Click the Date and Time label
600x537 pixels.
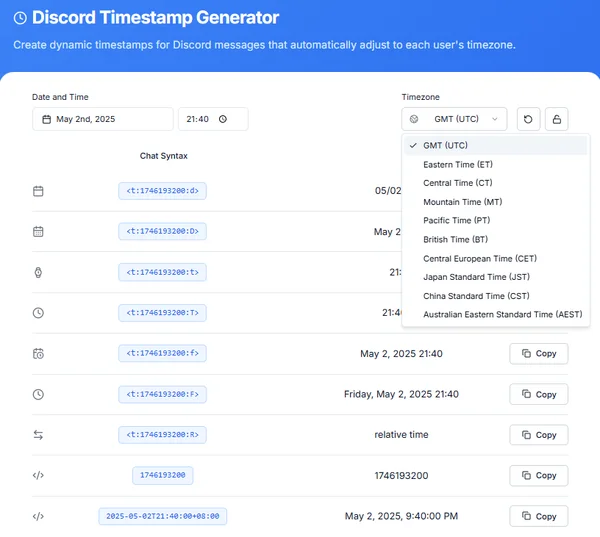(60, 97)
